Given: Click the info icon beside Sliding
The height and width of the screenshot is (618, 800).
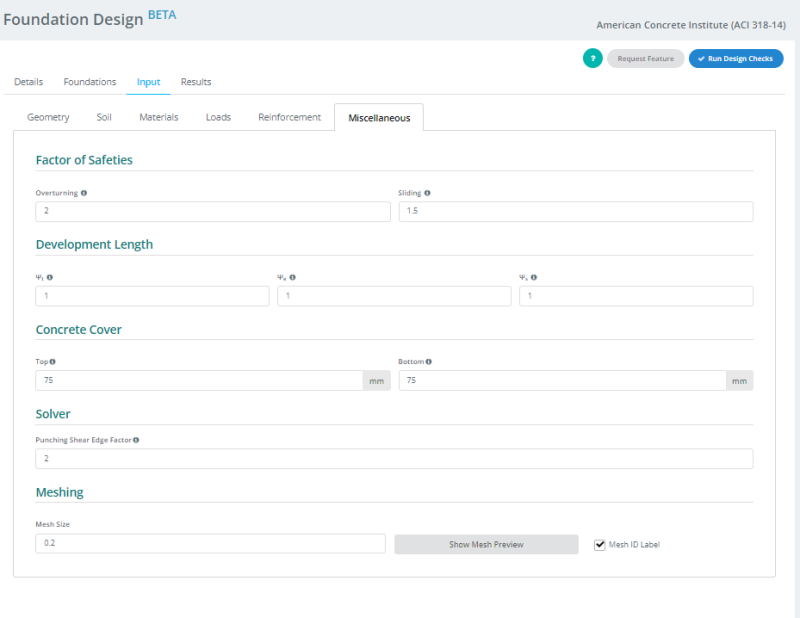Looking at the screenshot, I should (427, 193).
